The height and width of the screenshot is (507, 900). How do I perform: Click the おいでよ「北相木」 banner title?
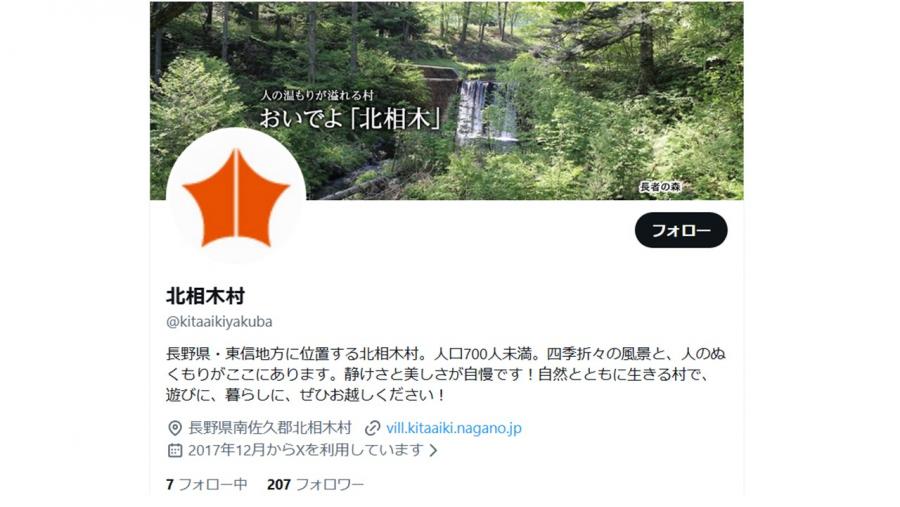pyautogui.click(x=351, y=118)
